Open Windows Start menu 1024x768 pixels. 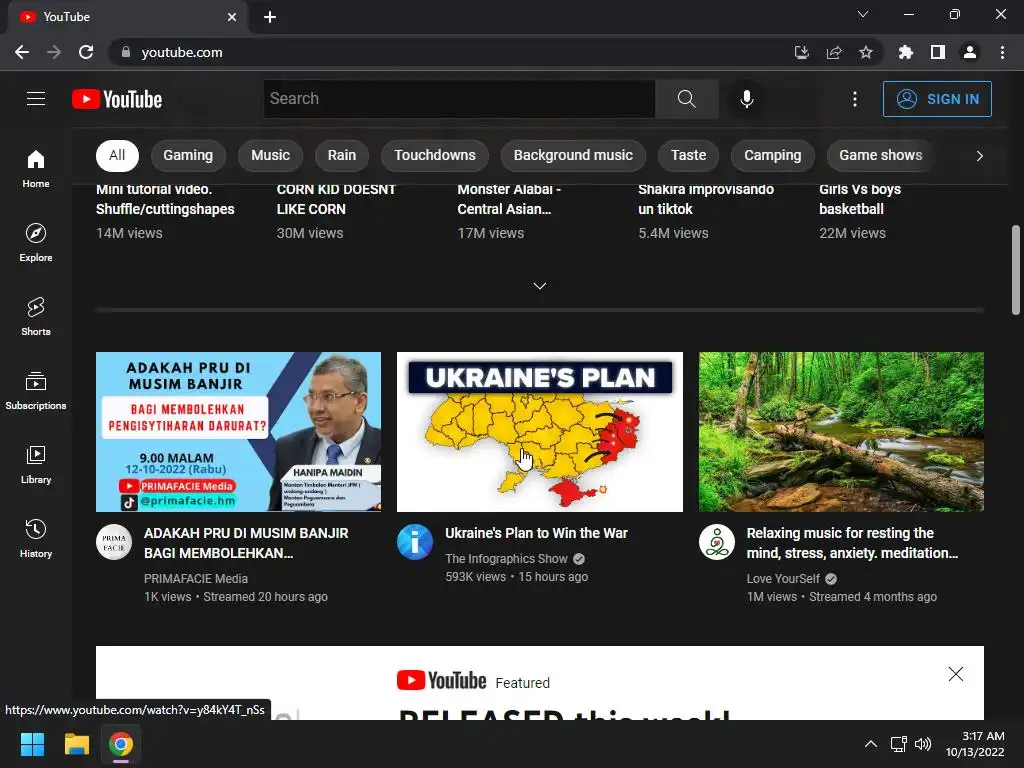point(32,744)
